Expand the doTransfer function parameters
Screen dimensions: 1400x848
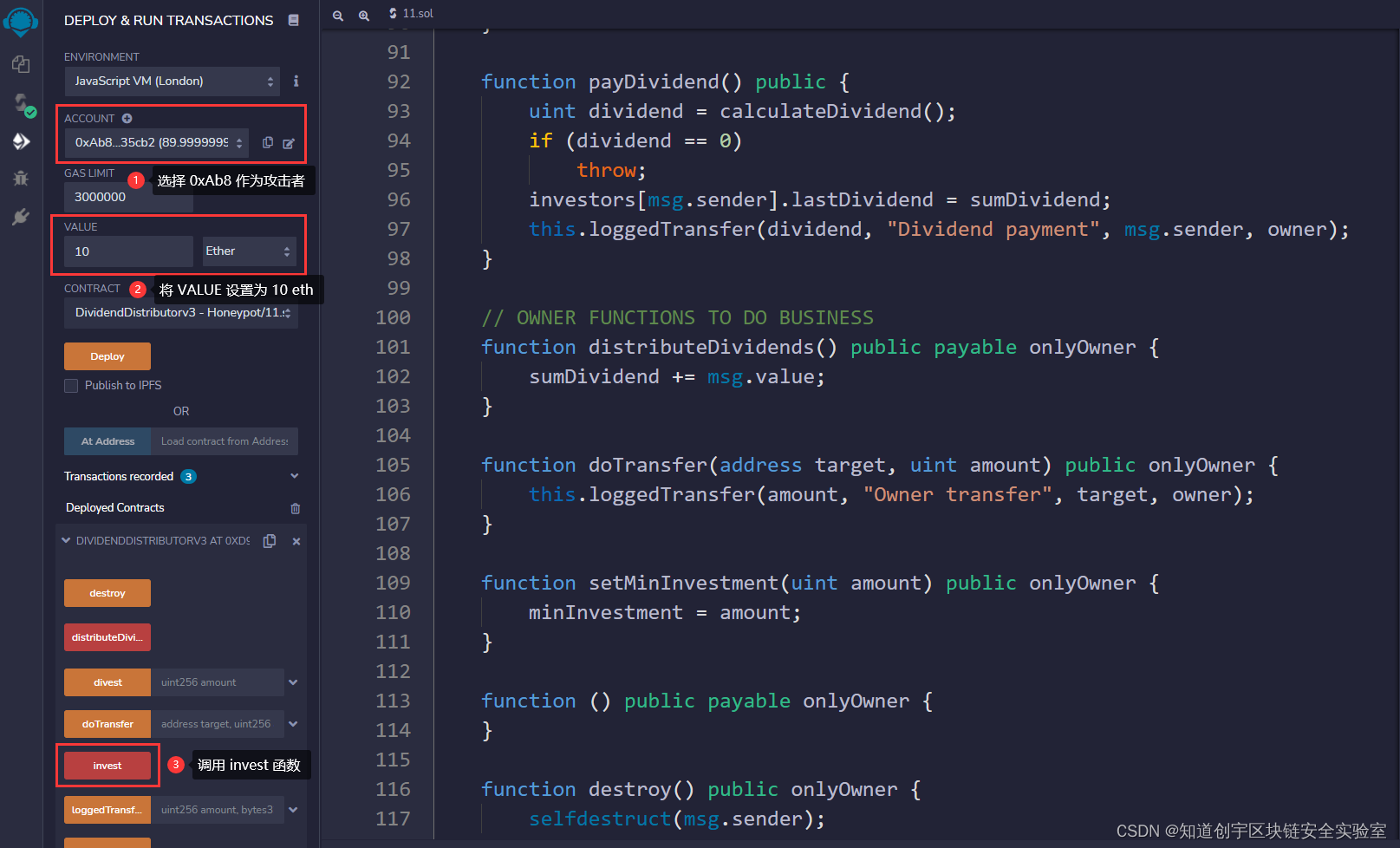click(x=293, y=724)
